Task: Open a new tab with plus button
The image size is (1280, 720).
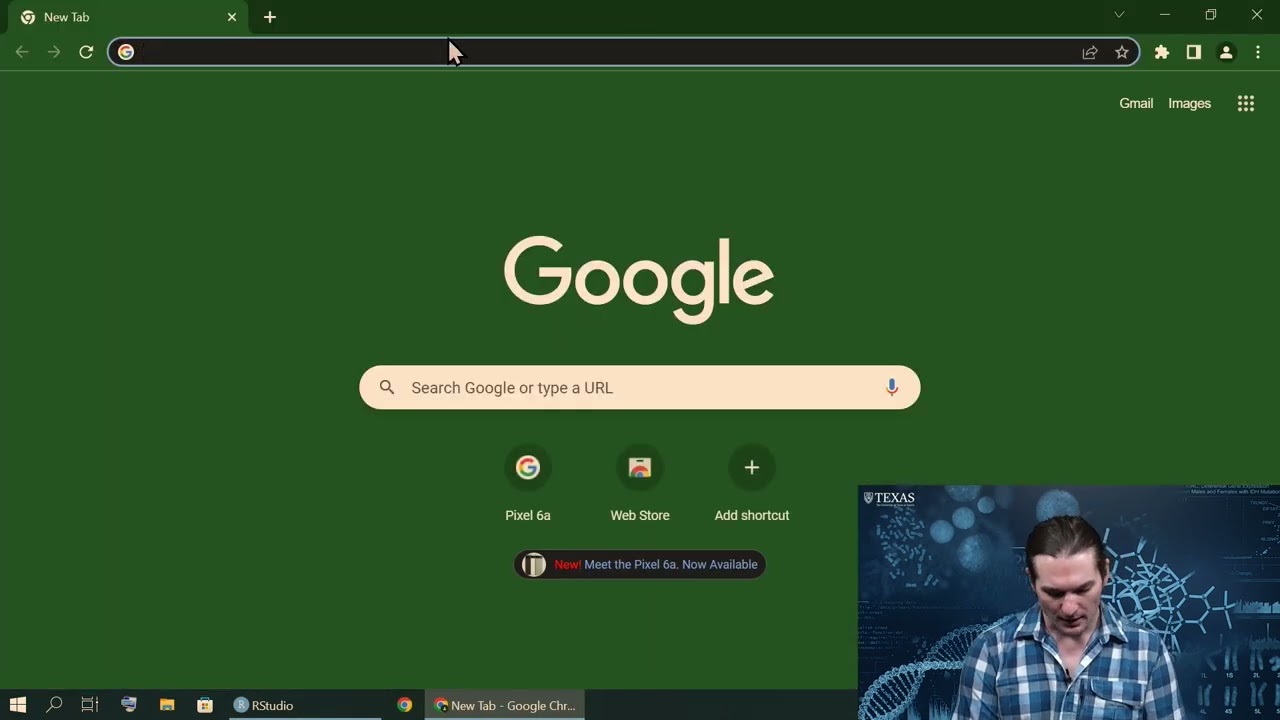Action: click(x=270, y=17)
